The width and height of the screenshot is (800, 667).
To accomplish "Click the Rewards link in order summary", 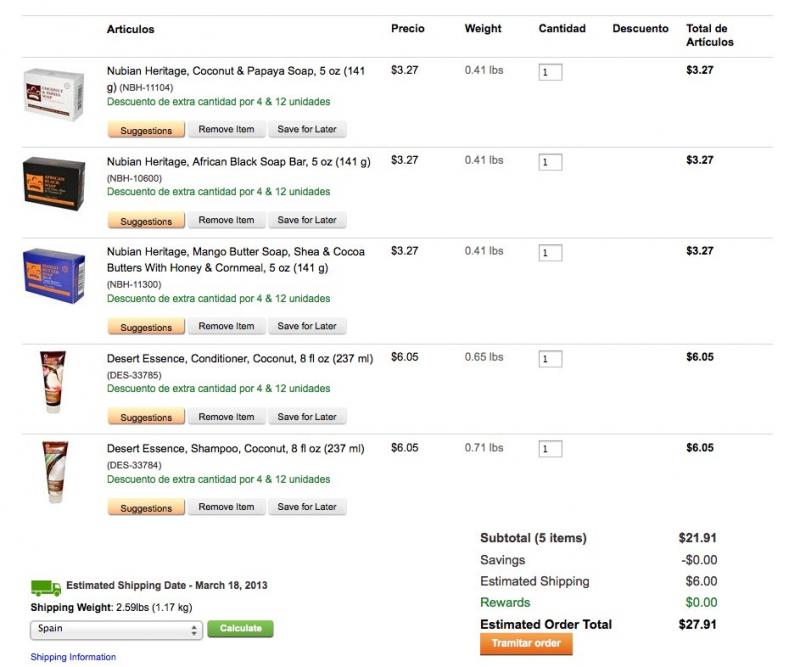I will [505, 603].
